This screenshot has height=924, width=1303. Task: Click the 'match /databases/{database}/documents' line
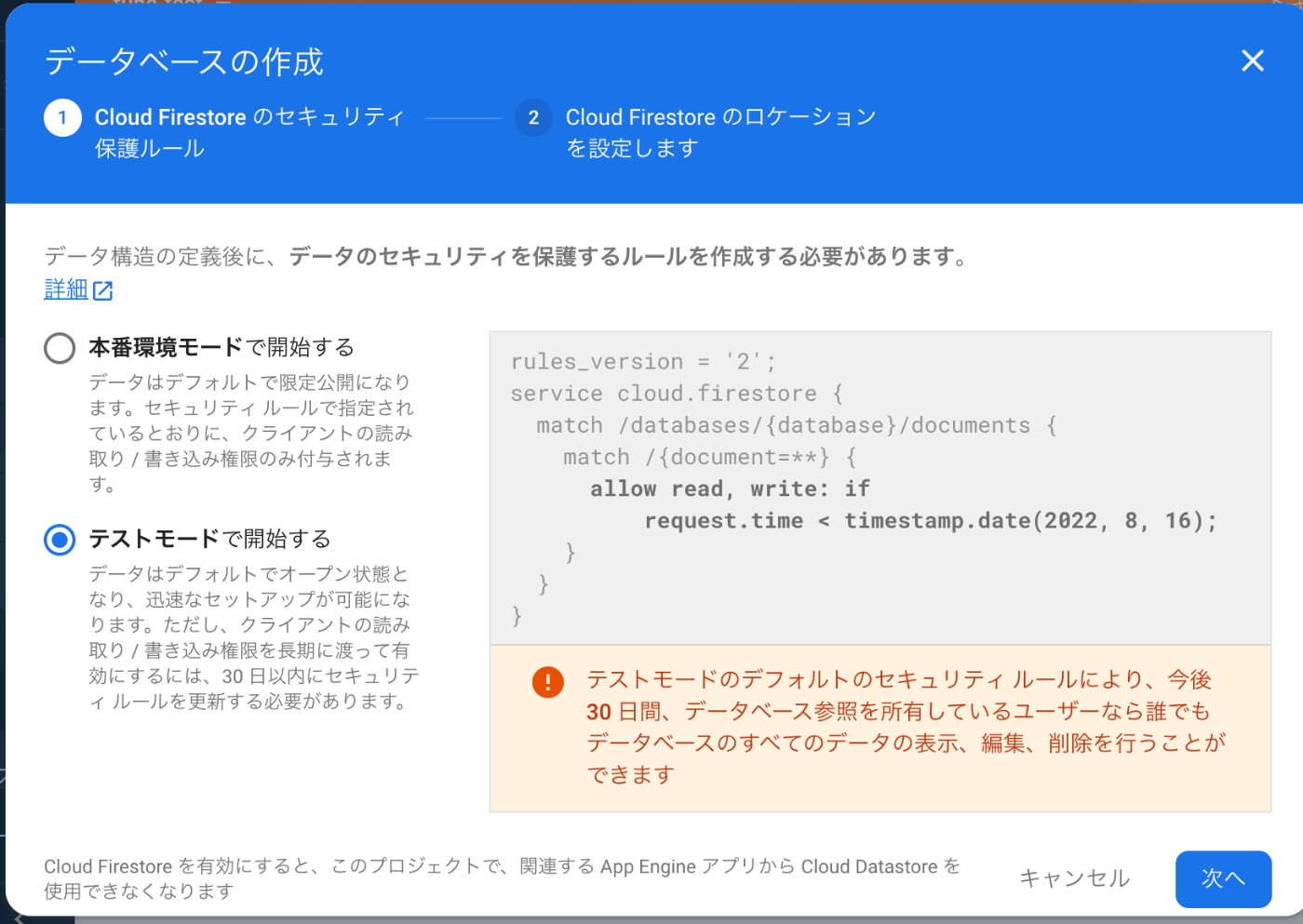[797, 425]
